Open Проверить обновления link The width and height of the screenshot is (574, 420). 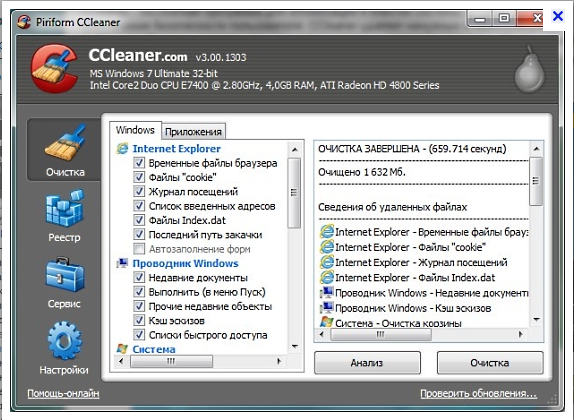tap(478, 393)
